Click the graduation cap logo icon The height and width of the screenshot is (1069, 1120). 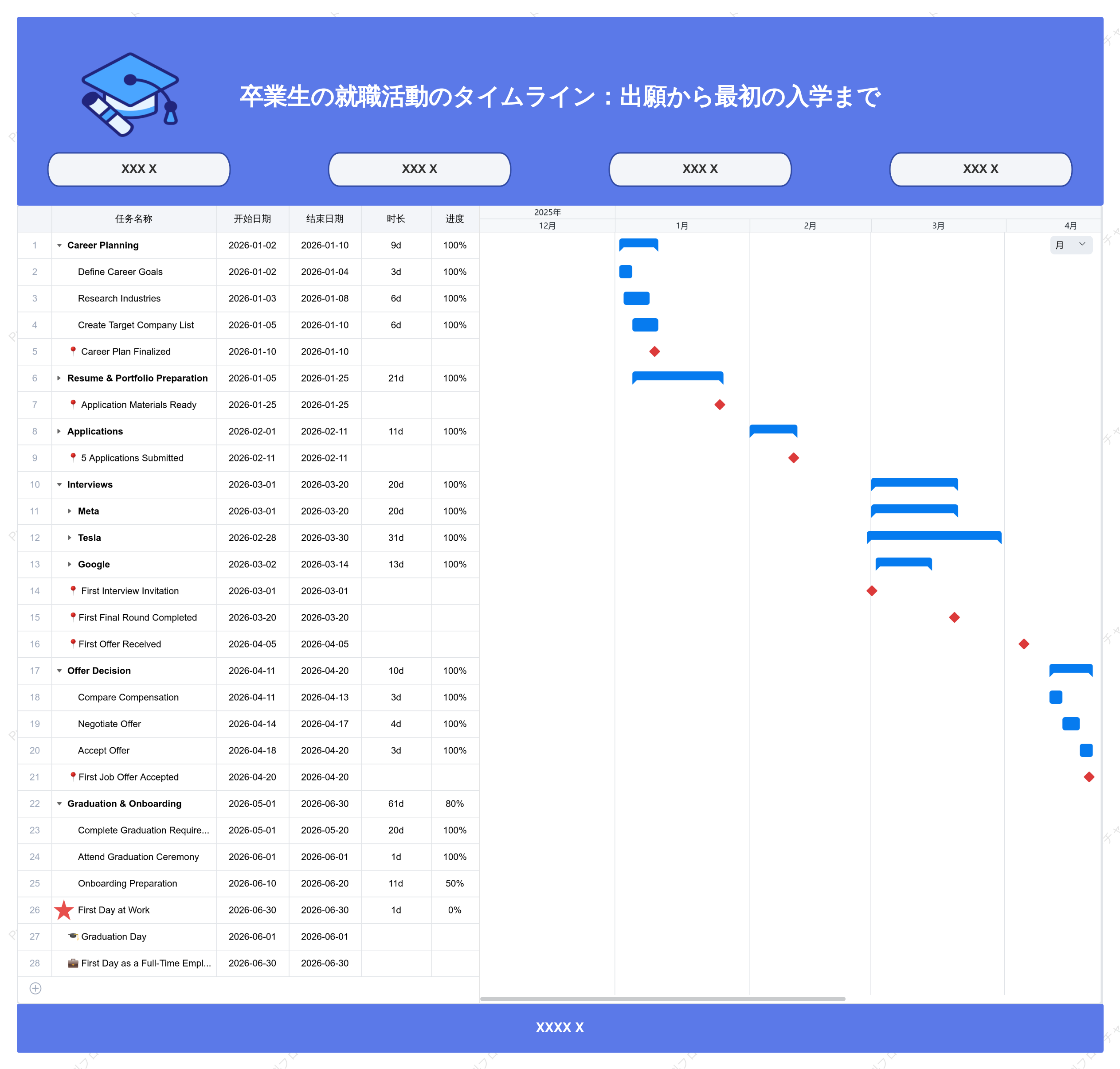130,94
